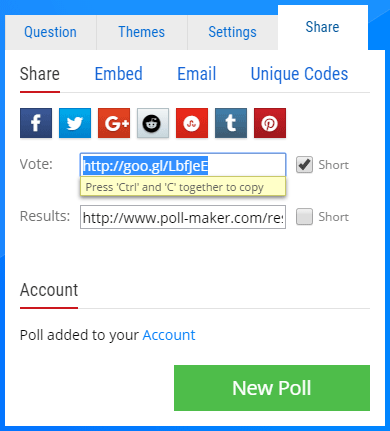Open the Question tab
Image resolution: width=390 pixels, height=431 pixels.
point(51,32)
